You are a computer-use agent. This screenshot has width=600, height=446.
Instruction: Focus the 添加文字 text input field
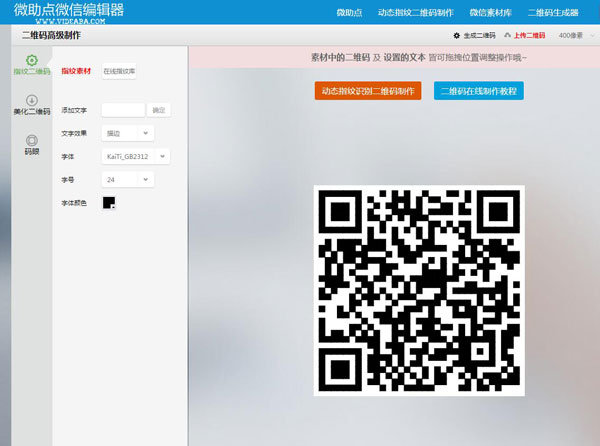click(123, 110)
